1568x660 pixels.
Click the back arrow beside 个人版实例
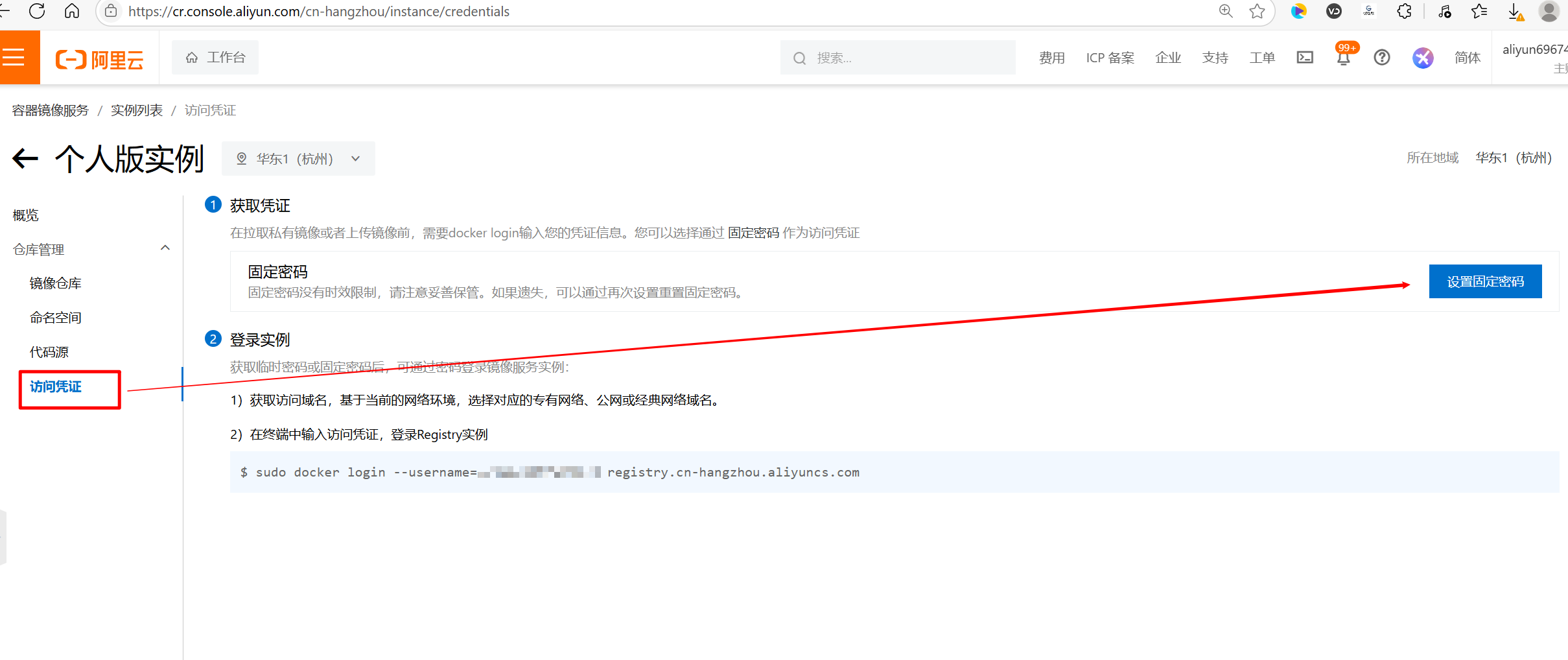click(x=25, y=159)
